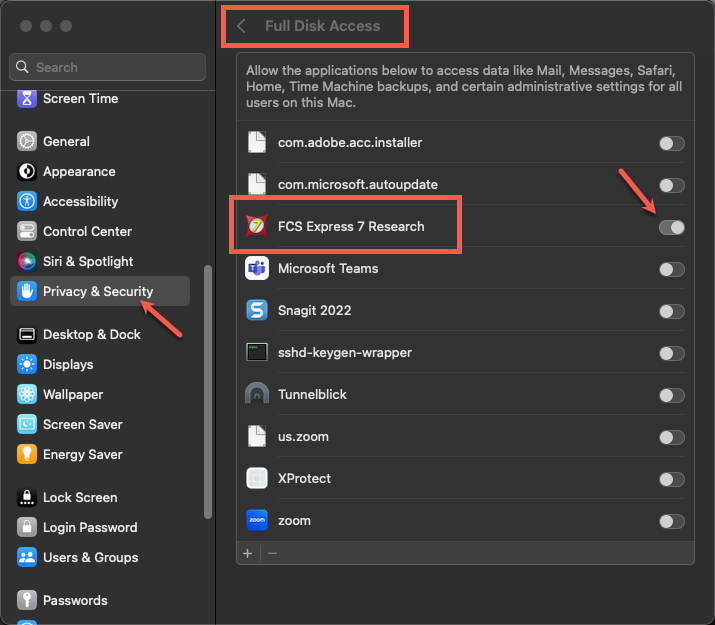
Task: Click inside the Search field
Action: click(108, 67)
